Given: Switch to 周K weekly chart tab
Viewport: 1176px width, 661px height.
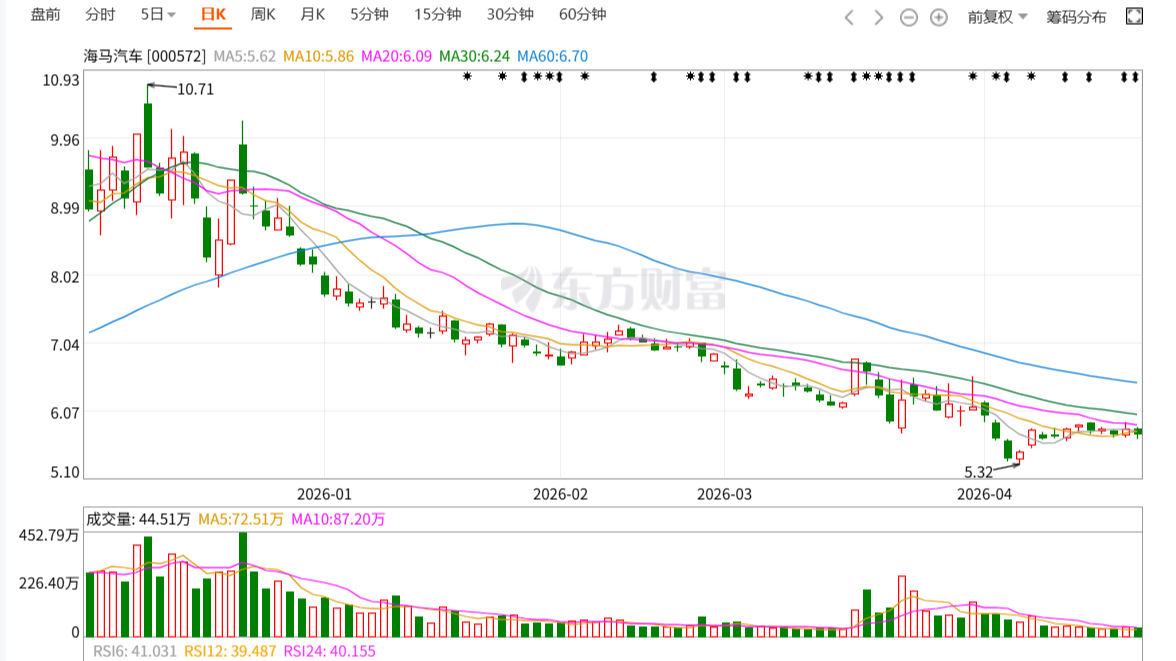Looking at the screenshot, I should tap(263, 15).
